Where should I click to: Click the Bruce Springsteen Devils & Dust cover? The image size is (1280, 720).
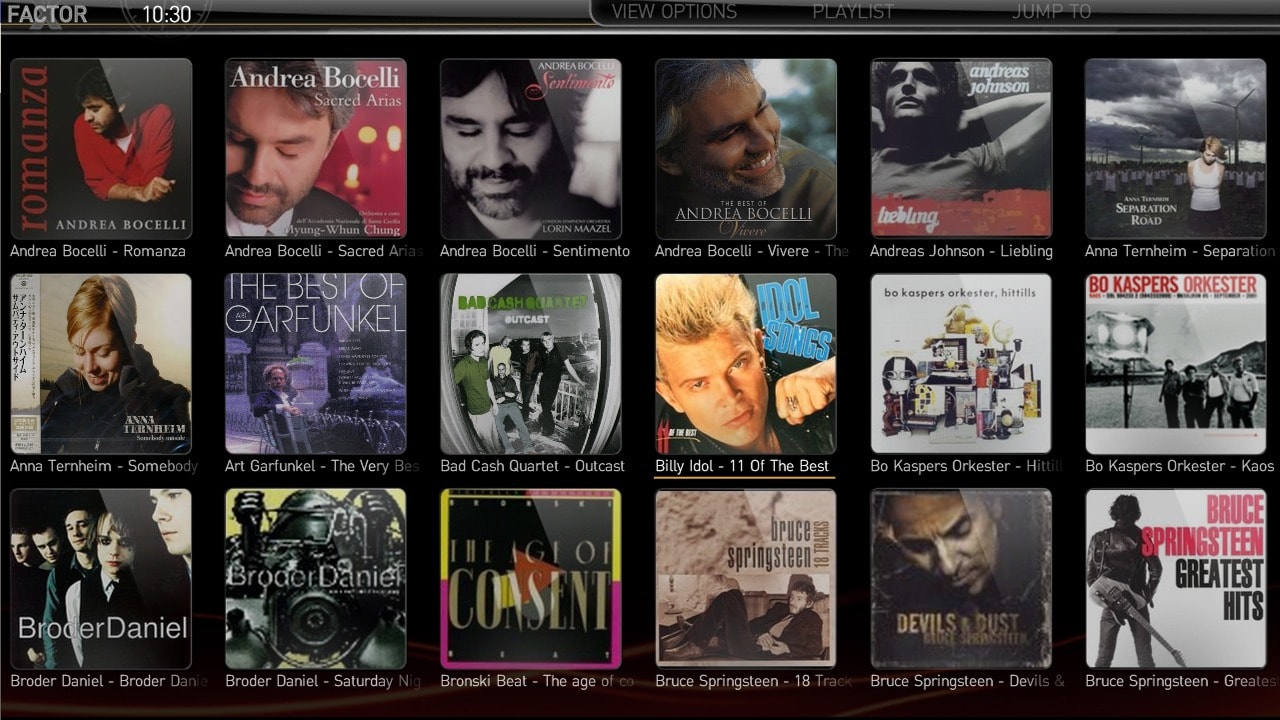961,578
